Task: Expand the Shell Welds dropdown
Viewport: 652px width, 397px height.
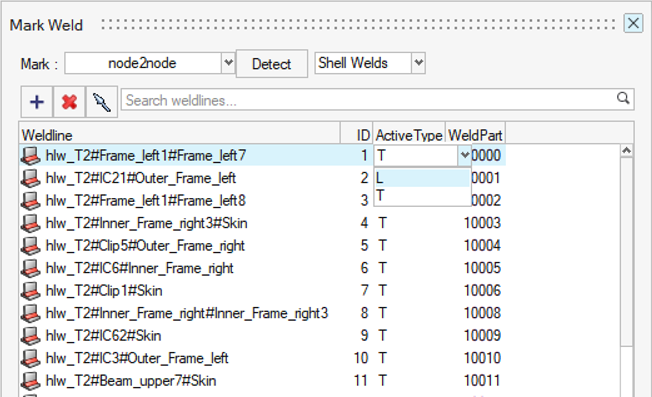Action: point(419,63)
